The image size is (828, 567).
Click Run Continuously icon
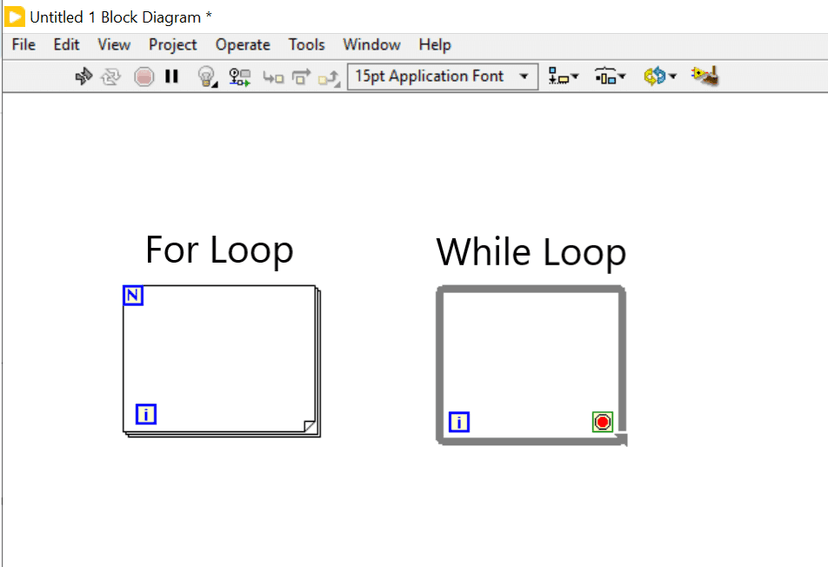coord(112,76)
